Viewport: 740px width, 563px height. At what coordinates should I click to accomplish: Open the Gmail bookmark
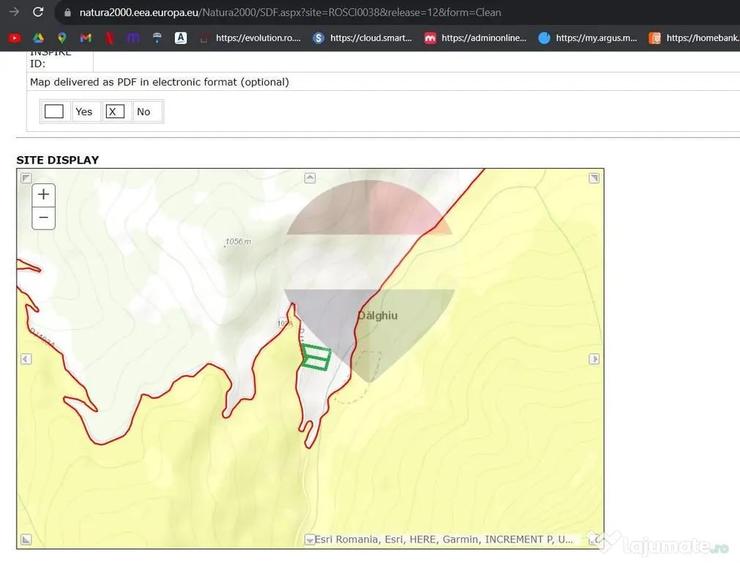pos(85,38)
